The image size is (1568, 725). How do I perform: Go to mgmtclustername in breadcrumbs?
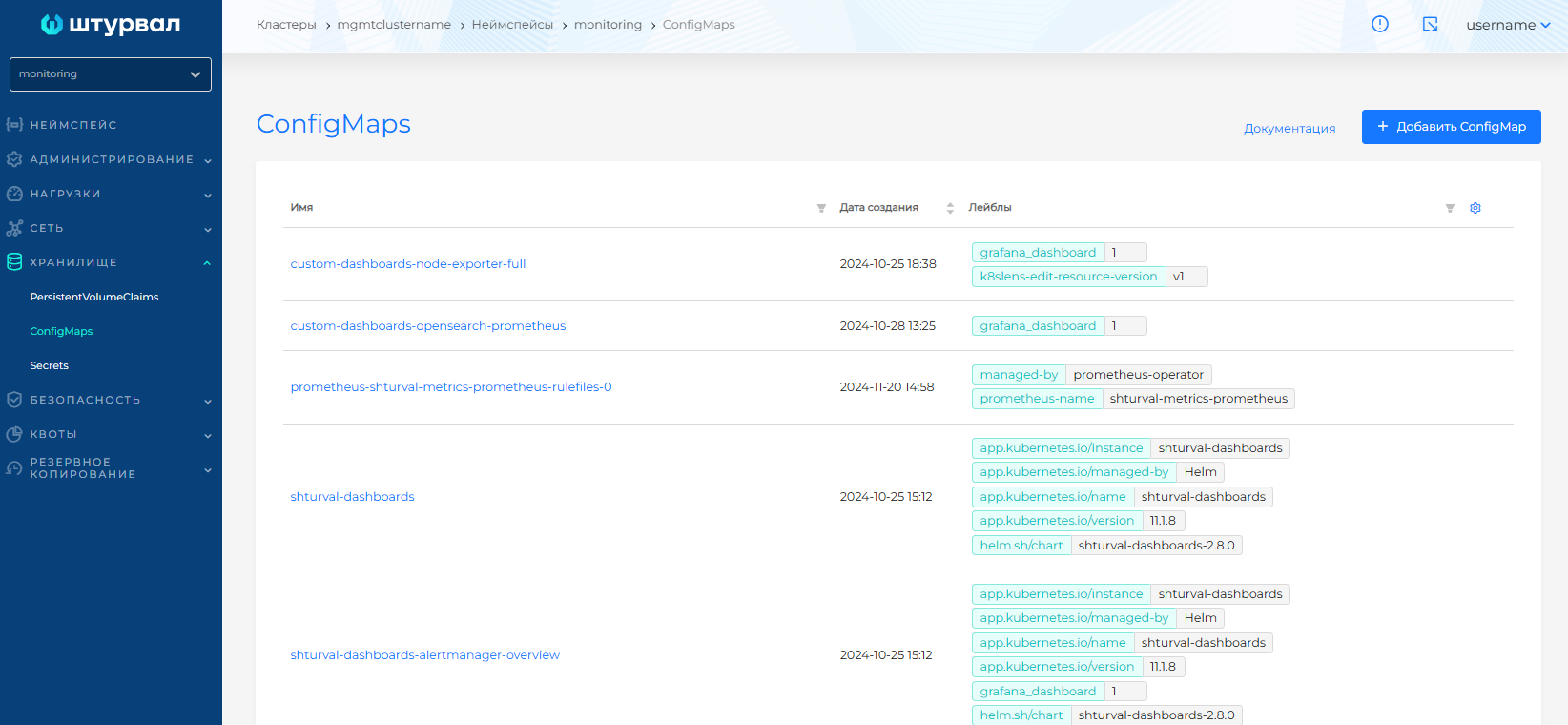[x=394, y=25]
